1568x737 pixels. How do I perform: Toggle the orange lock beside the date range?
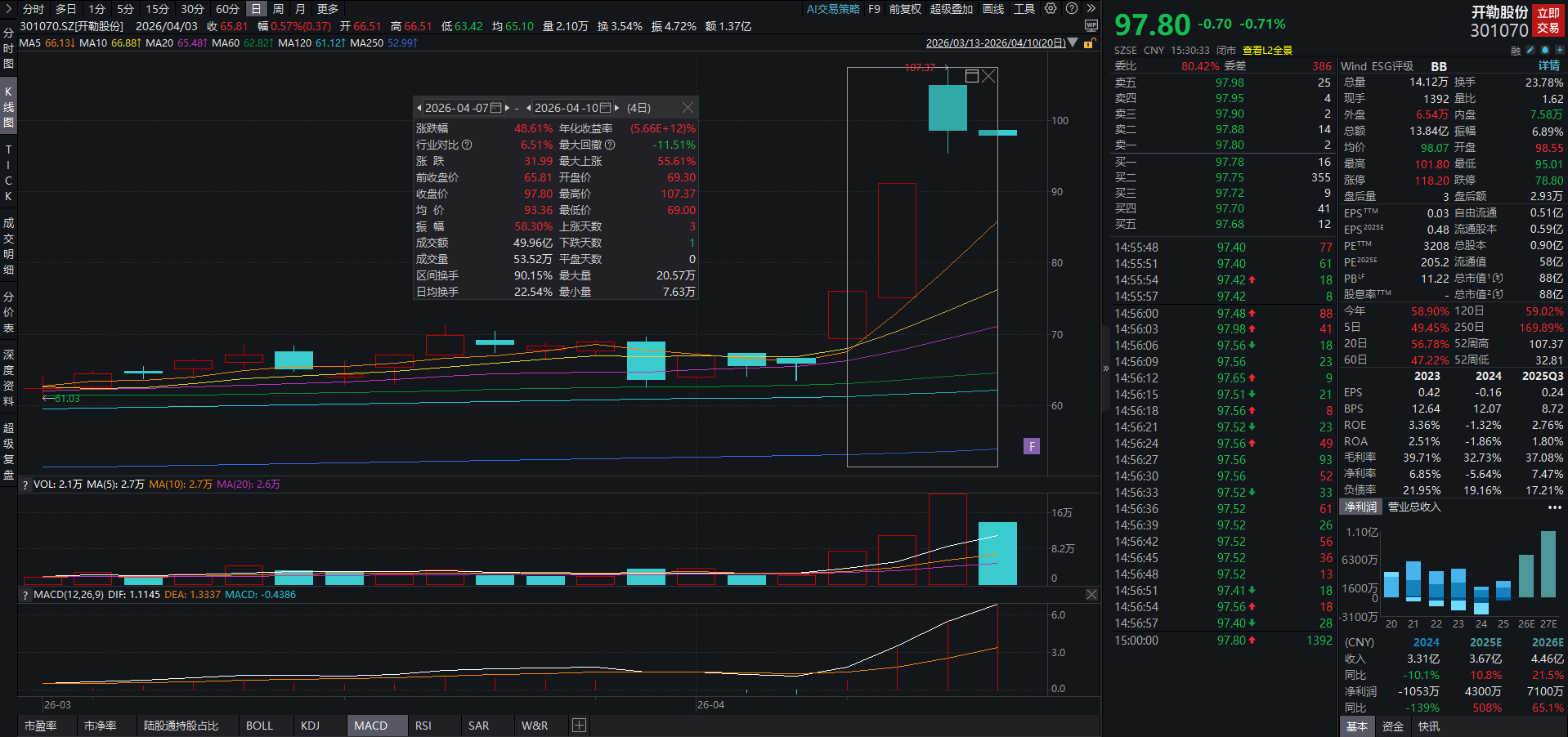click(x=1088, y=42)
